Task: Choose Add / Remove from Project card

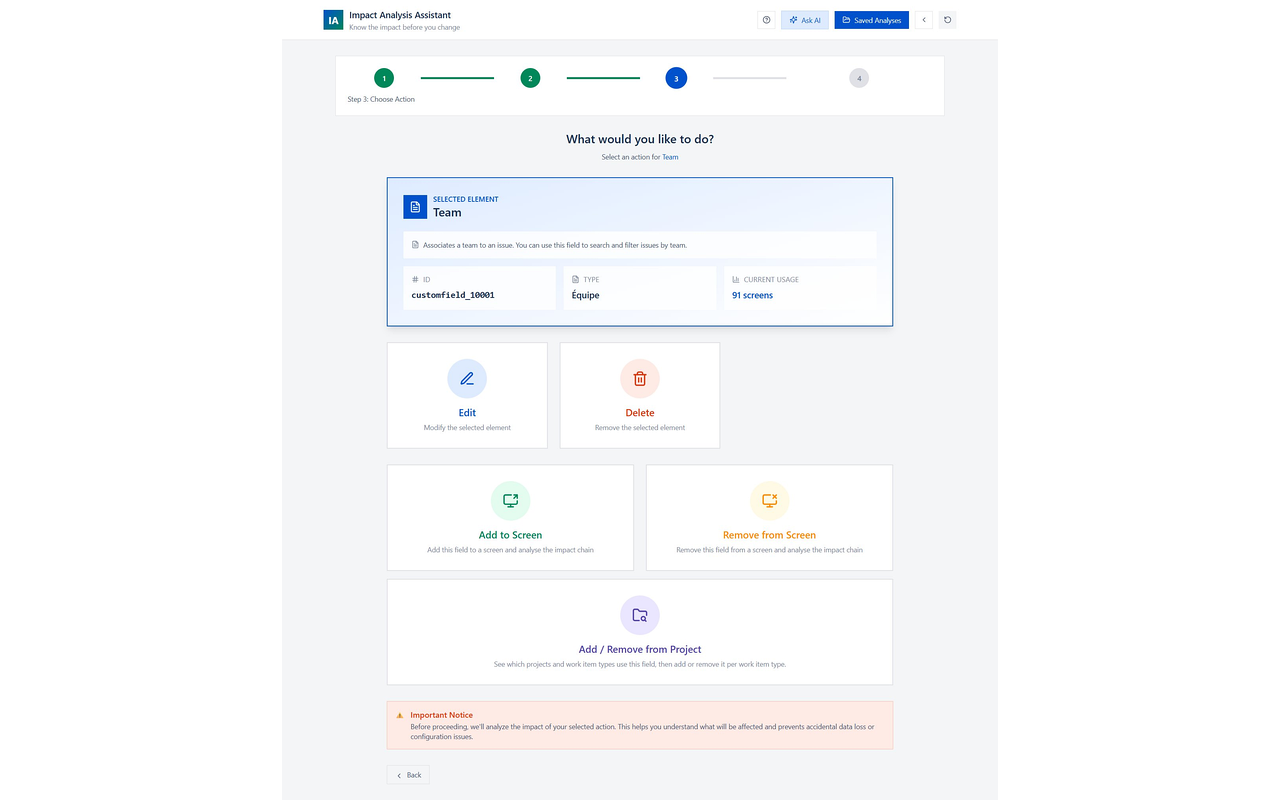Action: click(x=640, y=631)
